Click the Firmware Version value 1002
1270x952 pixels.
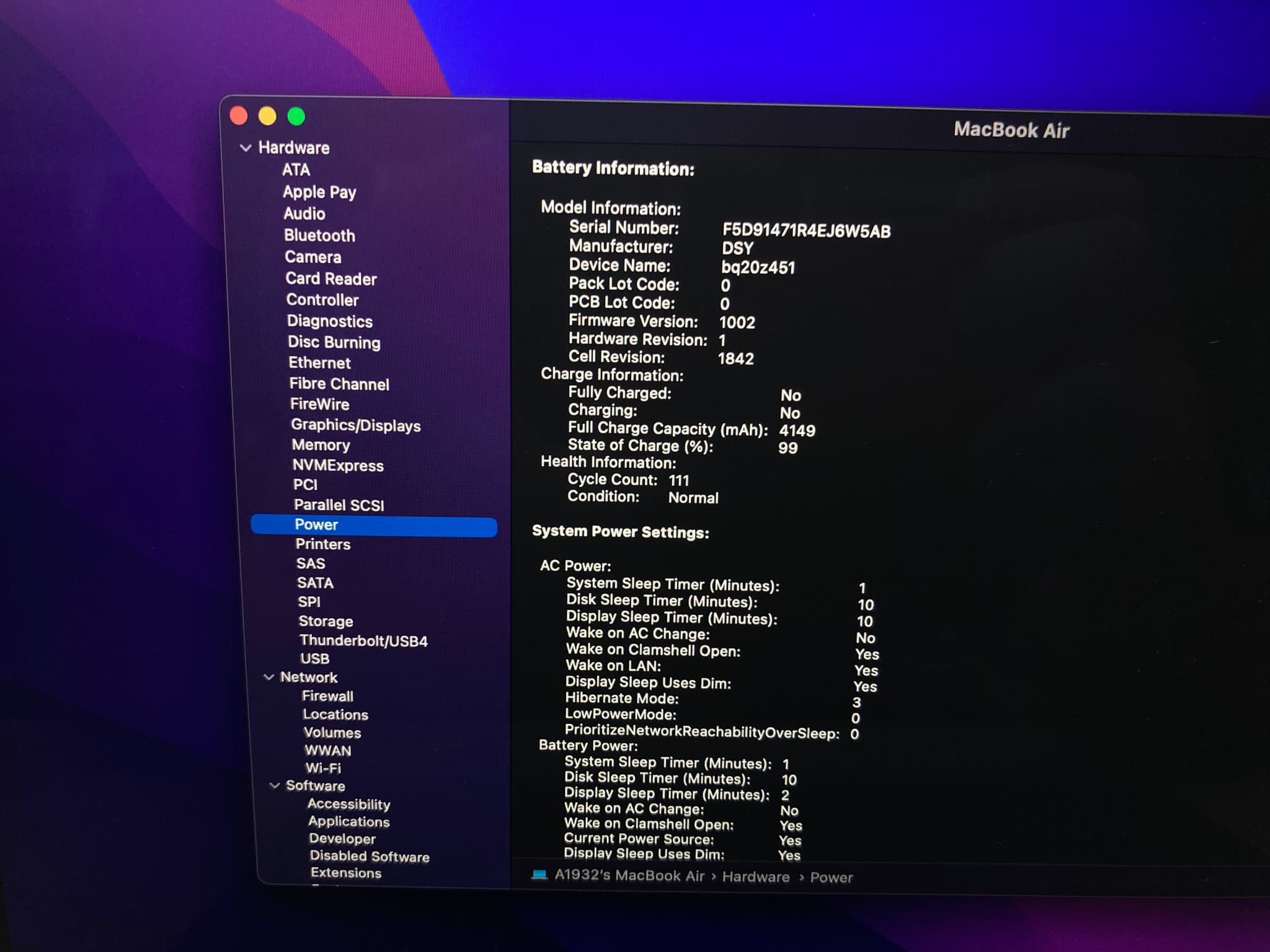point(737,322)
